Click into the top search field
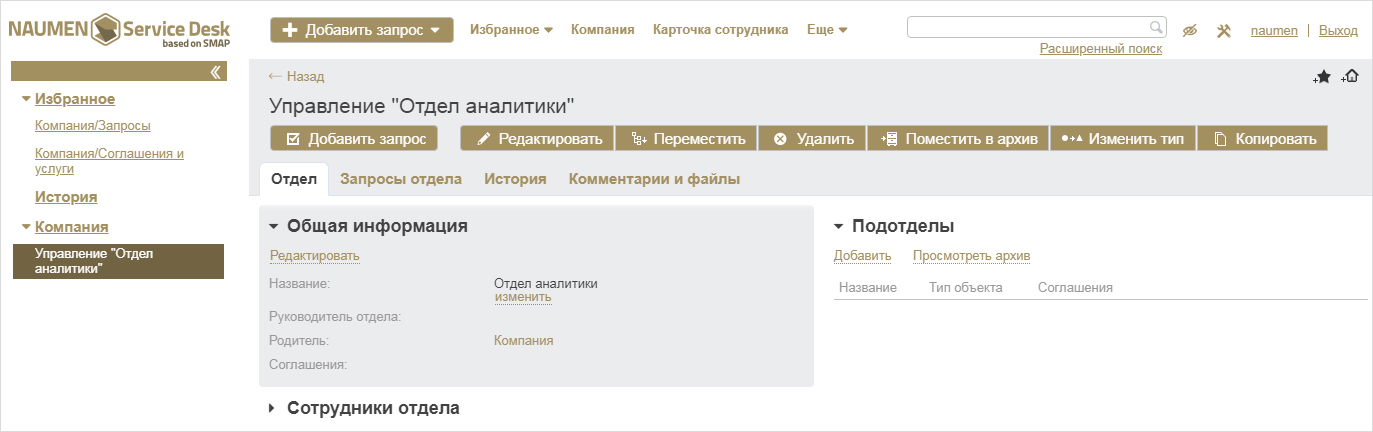1373x432 pixels. click(x=1025, y=27)
